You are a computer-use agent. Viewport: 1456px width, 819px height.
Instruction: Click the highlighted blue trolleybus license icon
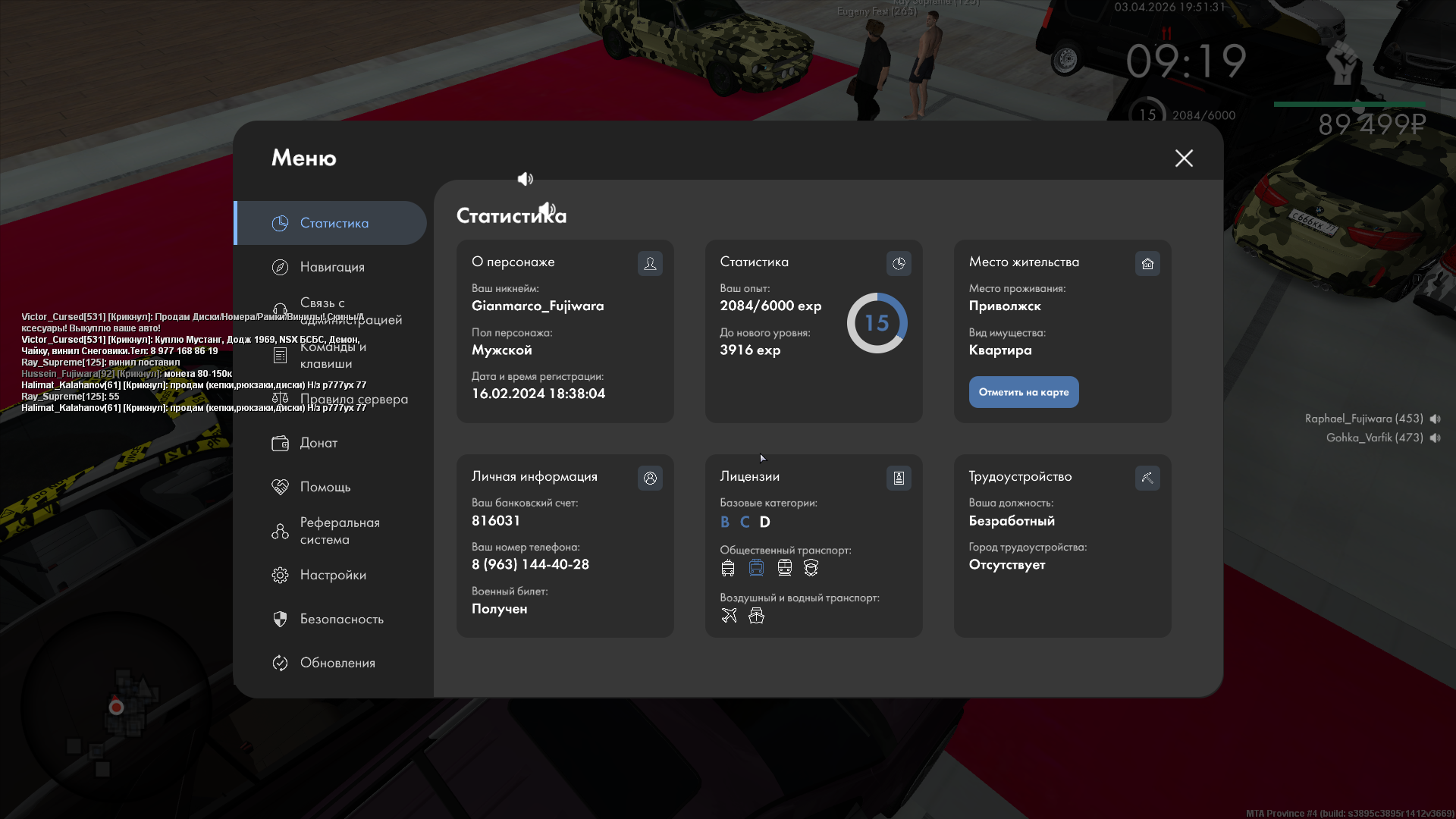756,568
